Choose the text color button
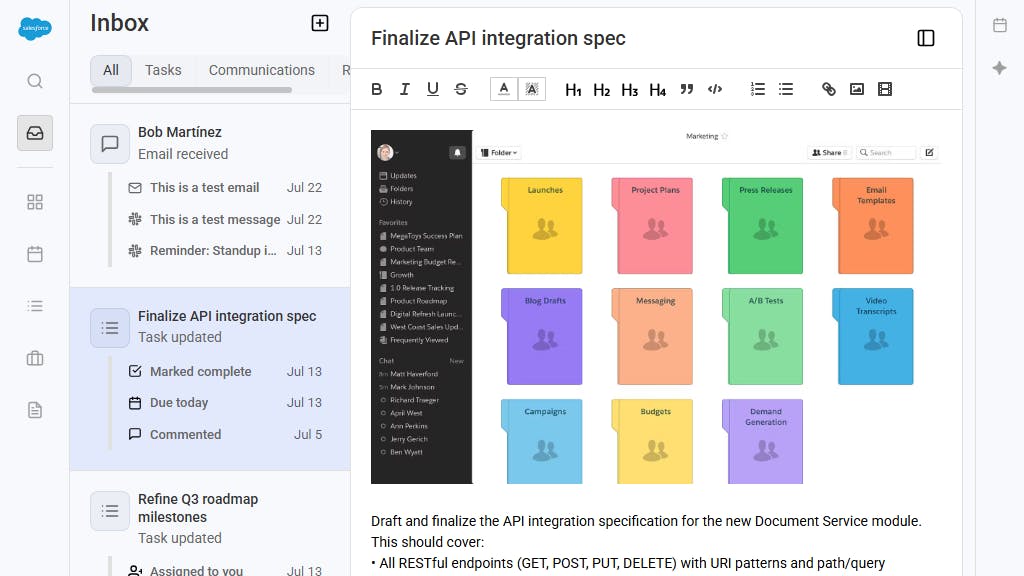 504,89
